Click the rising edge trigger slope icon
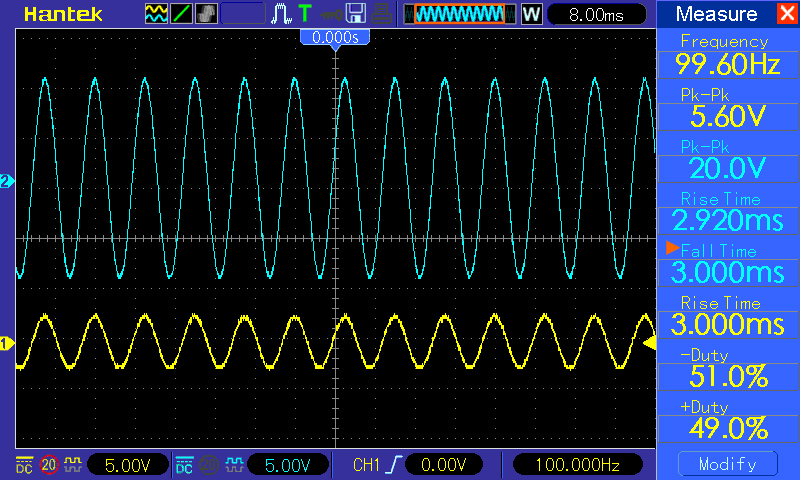800x480 pixels. [x=394, y=465]
